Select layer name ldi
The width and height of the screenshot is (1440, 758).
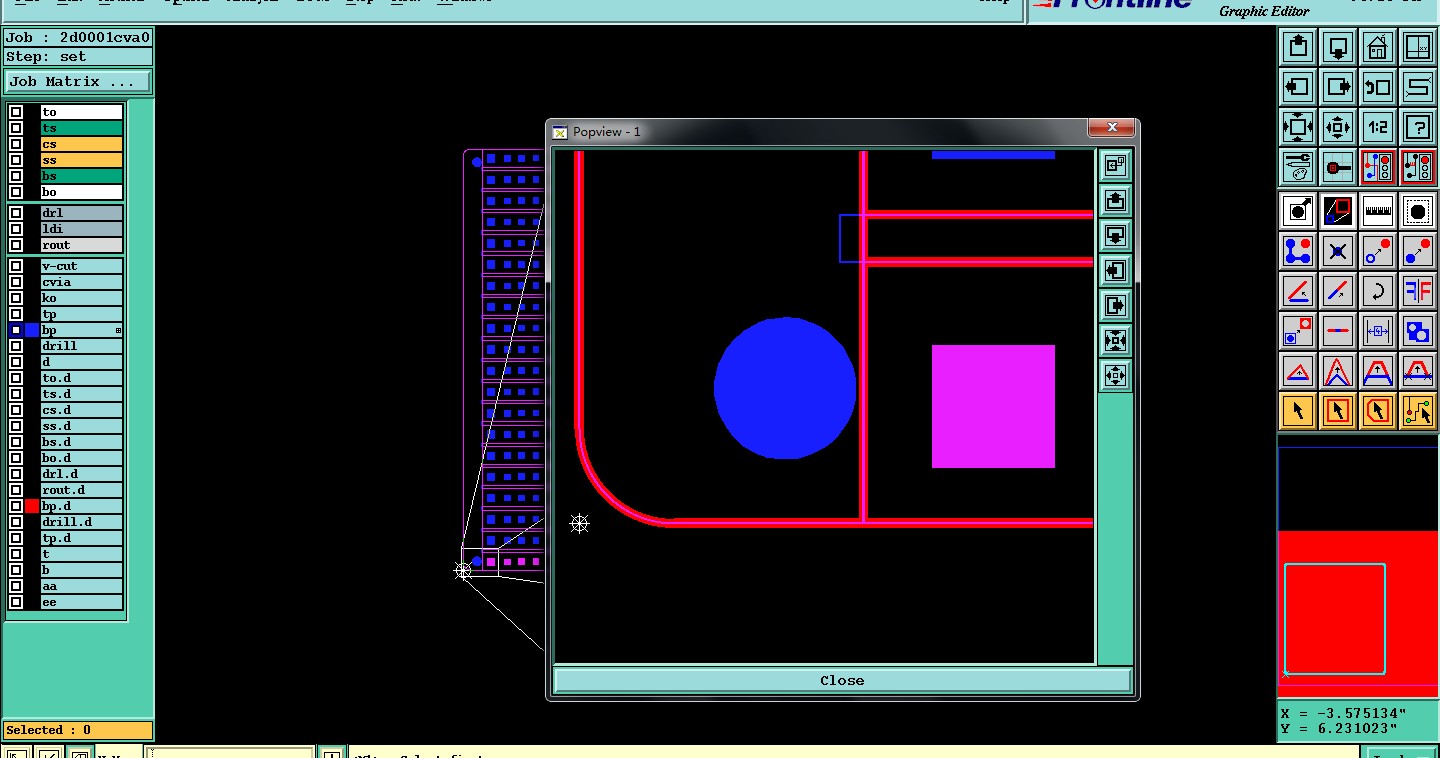(x=82, y=229)
